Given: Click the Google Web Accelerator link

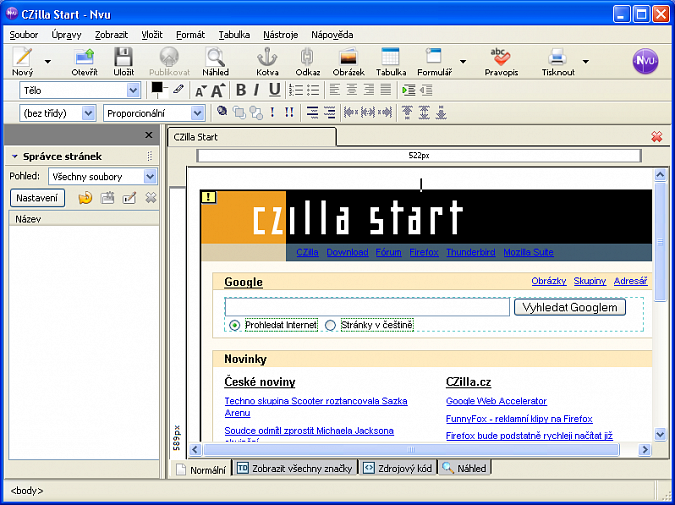Looking at the screenshot, I should (x=496, y=401).
